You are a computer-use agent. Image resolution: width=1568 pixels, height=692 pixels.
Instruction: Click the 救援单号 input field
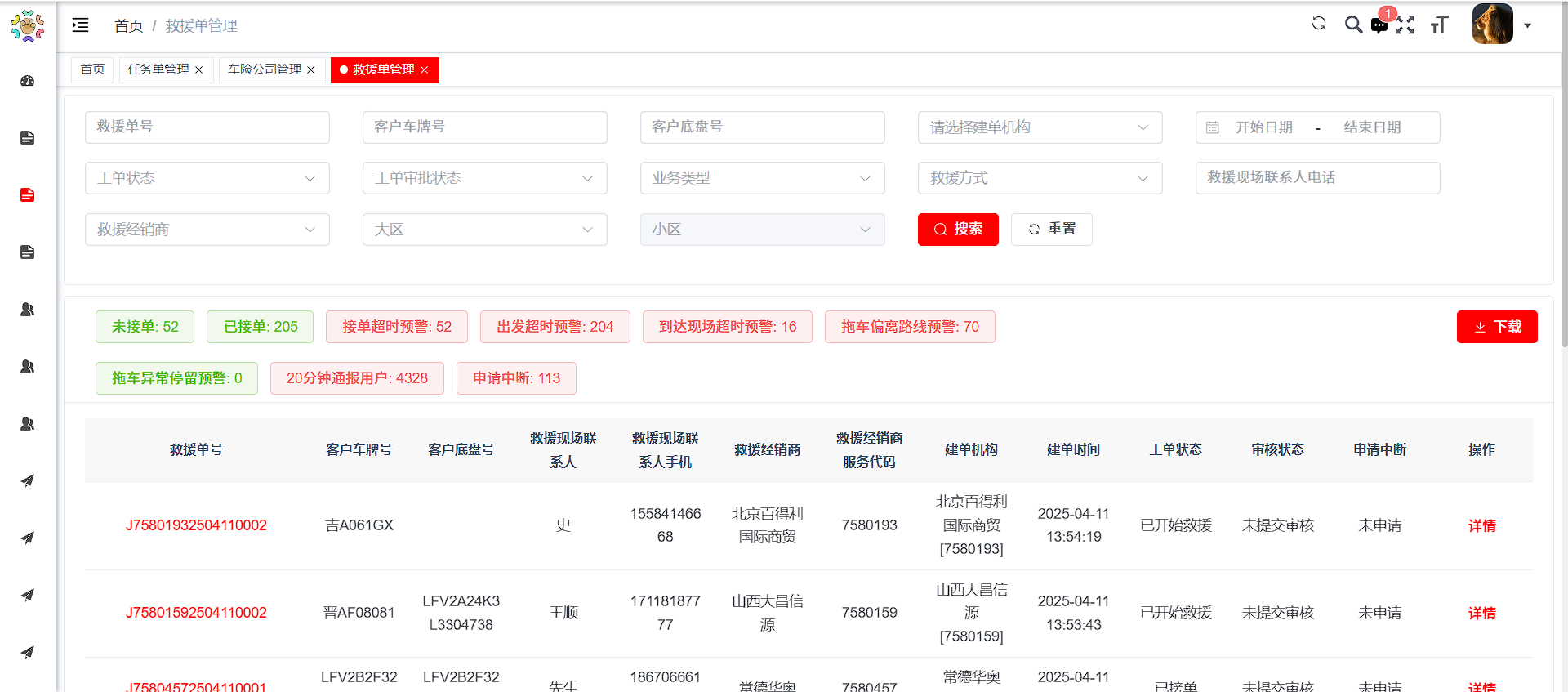pos(207,127)
